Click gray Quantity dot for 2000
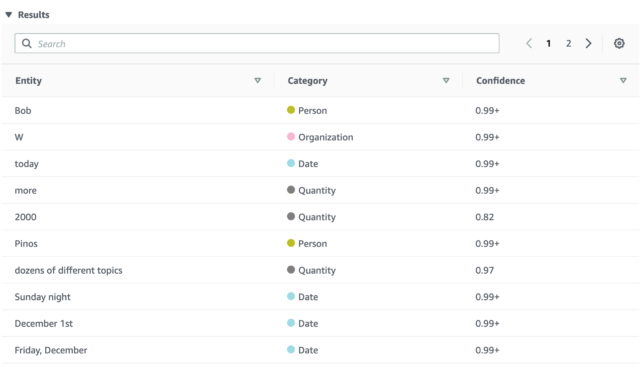640x372 pixels. point(291,216)
